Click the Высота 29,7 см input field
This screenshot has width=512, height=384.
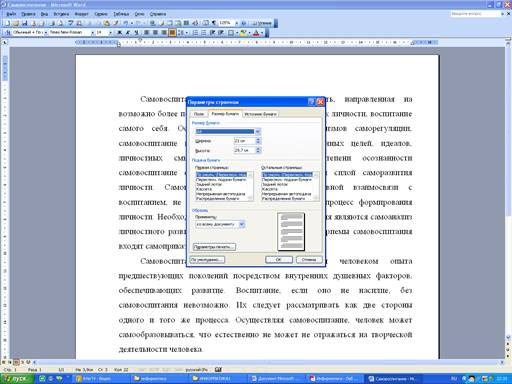[244, 150]
